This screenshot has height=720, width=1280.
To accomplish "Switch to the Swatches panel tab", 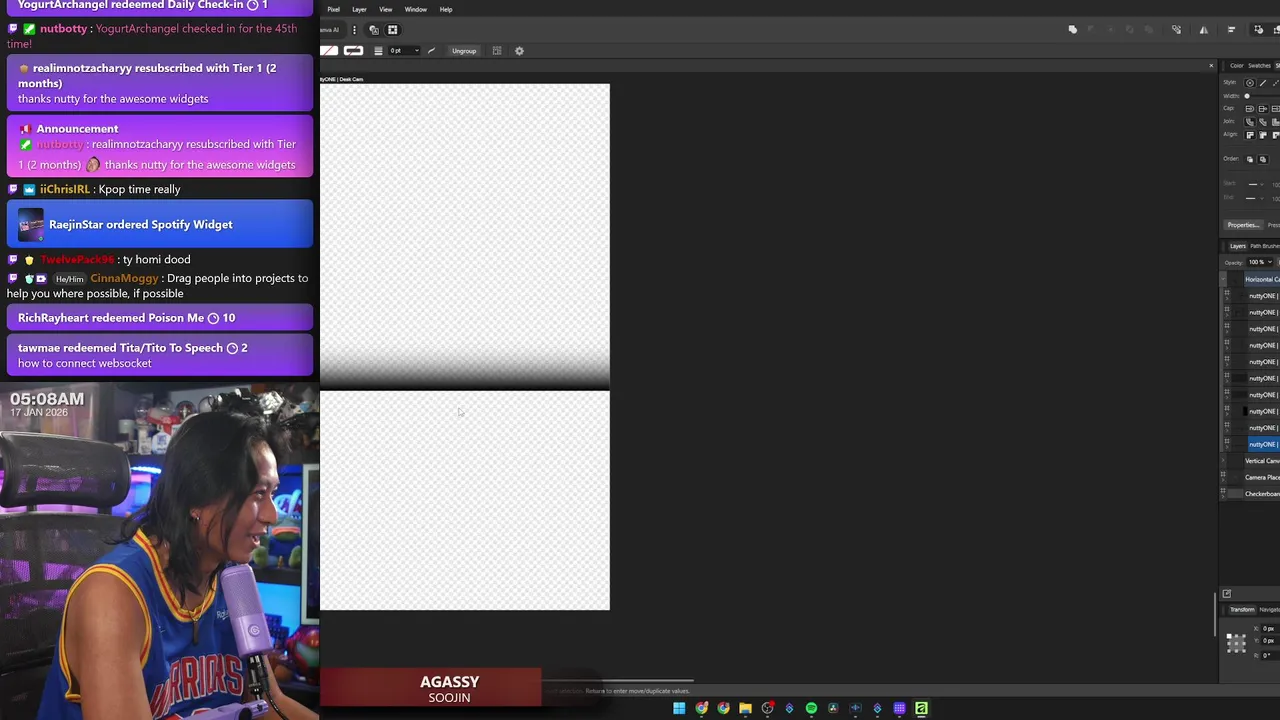I will click(x=1259, y=65).
